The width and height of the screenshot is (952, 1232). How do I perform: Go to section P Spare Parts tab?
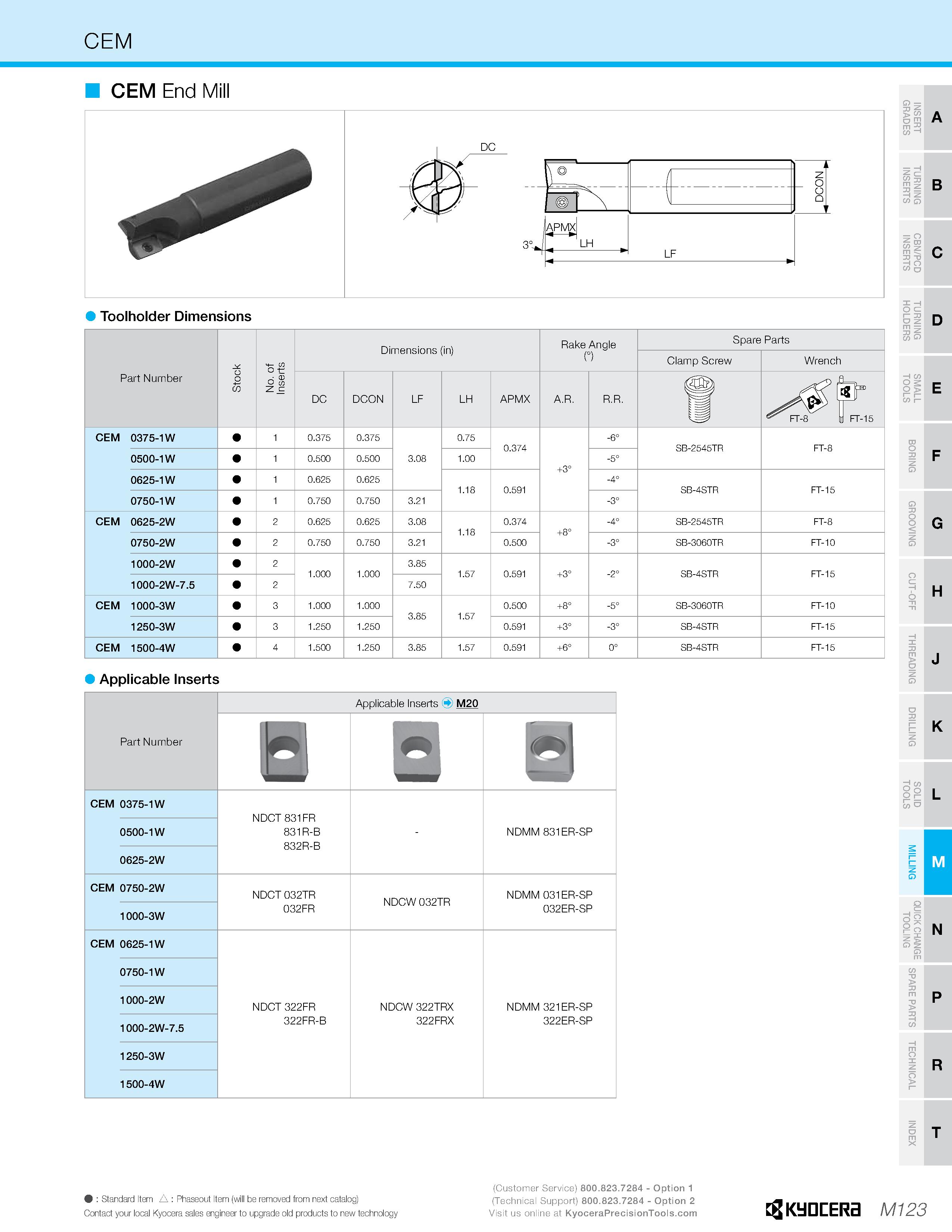tap(925, 997)
